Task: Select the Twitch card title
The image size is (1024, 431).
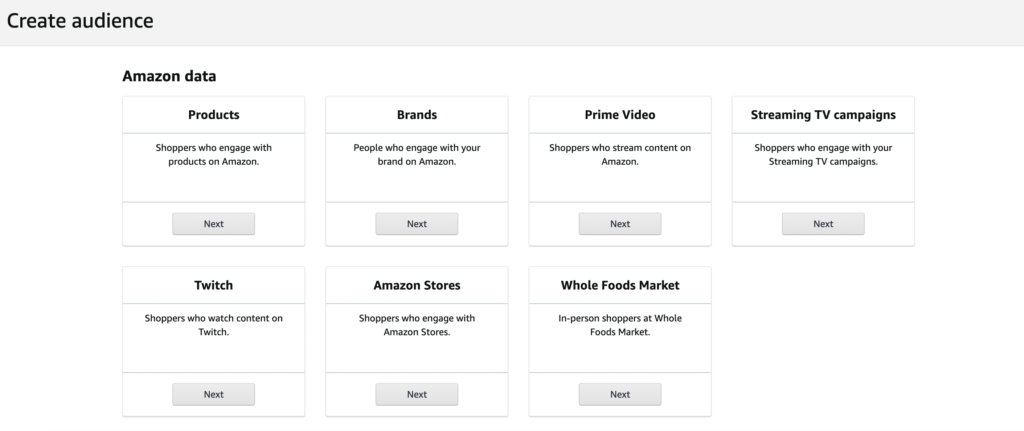Action: coord(213,285)
